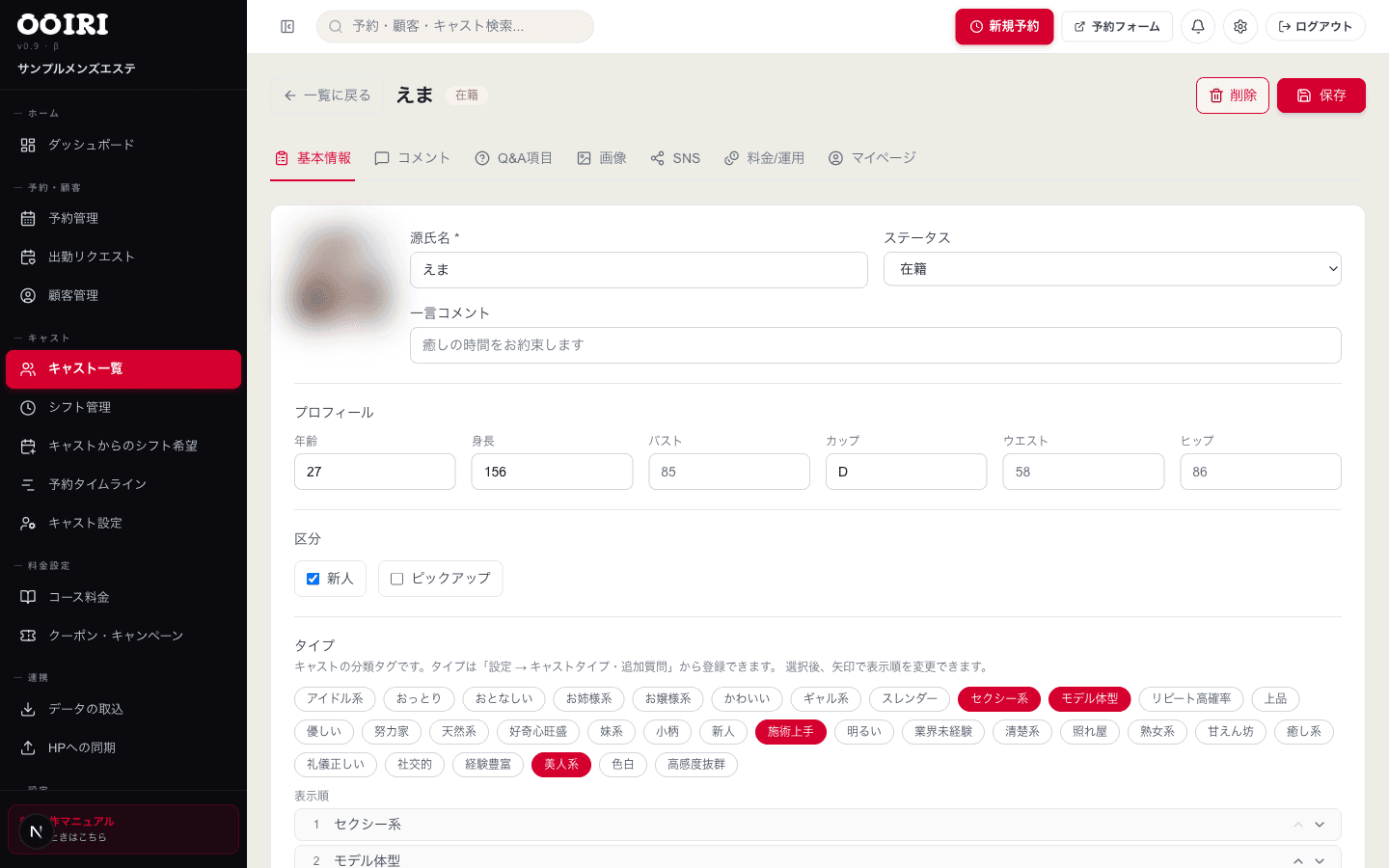Open キャストからのシフト希望
The width and height of the screenshot is (1389, 868).
[123, 447]
